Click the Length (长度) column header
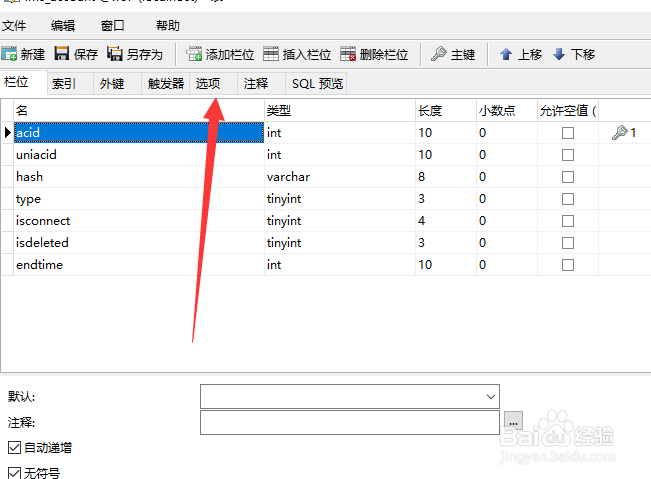Image resolution: width=651 pixels, height=479 pixels. 445,110
